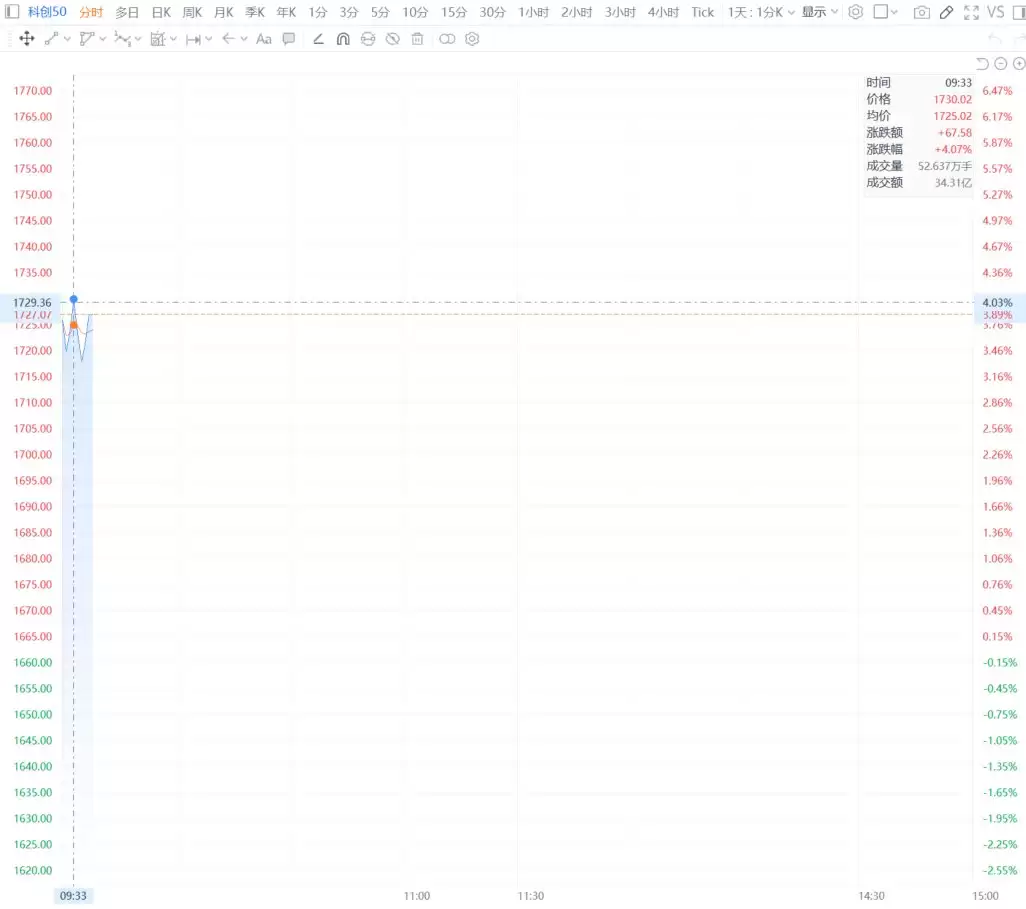Expand the measurement tool dropdown arrow

click(173, 39)
